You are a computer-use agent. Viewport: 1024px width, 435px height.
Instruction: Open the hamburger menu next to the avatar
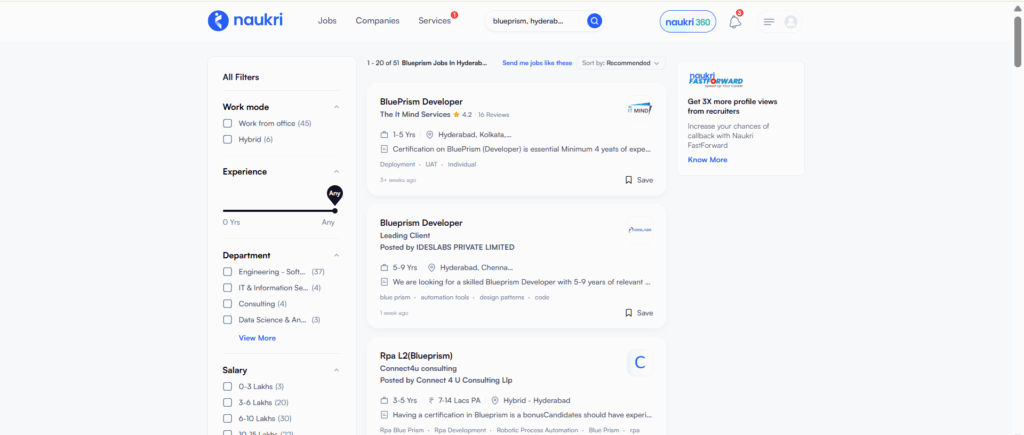(x=769, y=22)
